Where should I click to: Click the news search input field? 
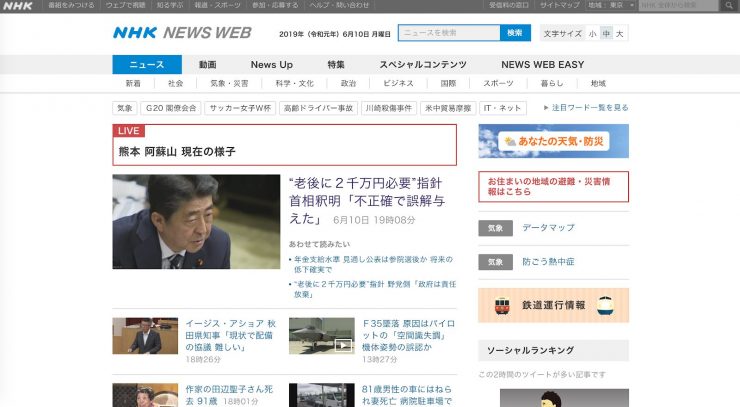tap(449, 33)
